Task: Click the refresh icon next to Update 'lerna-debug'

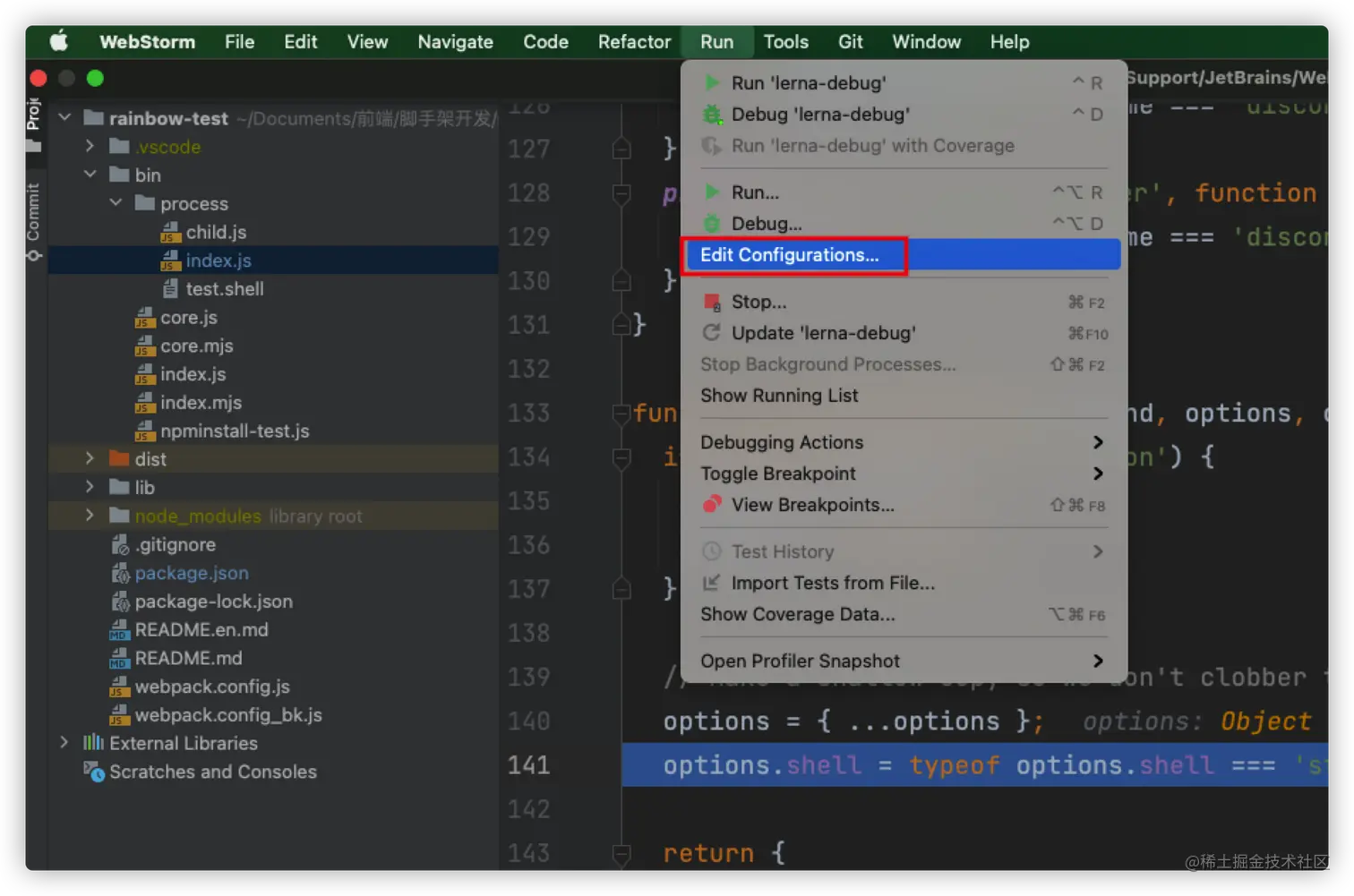Action: 712,333
